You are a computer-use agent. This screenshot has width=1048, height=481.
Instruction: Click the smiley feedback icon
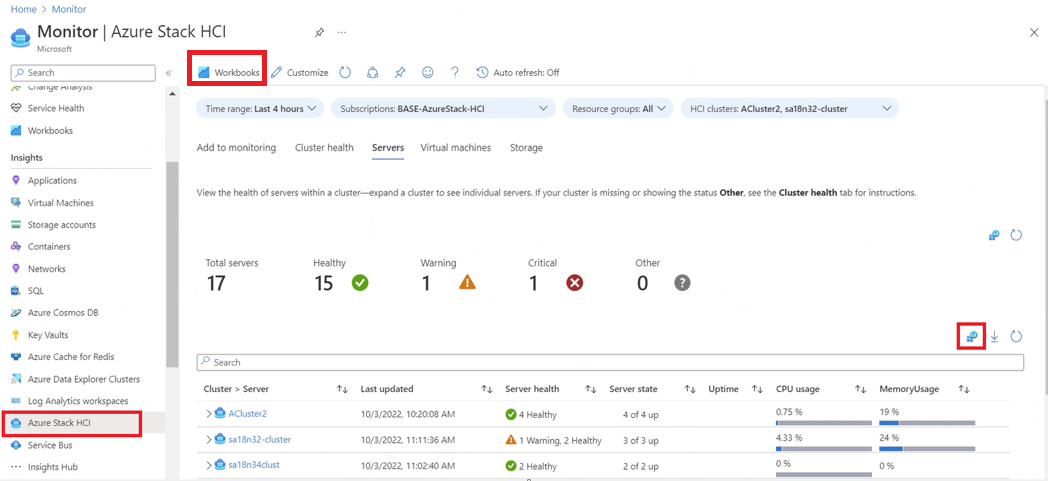428,73
